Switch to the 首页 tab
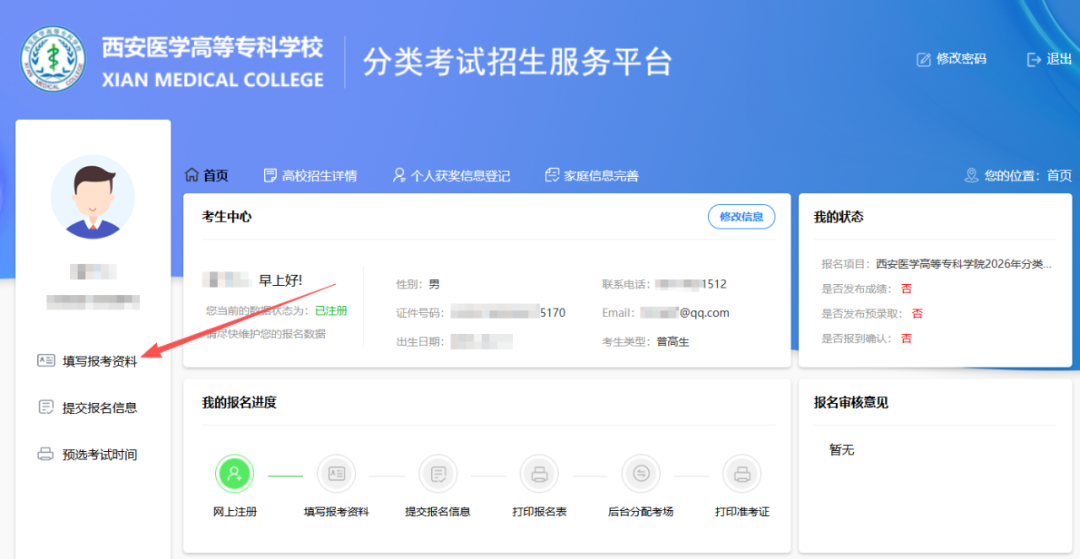 (x=207, y=176)
